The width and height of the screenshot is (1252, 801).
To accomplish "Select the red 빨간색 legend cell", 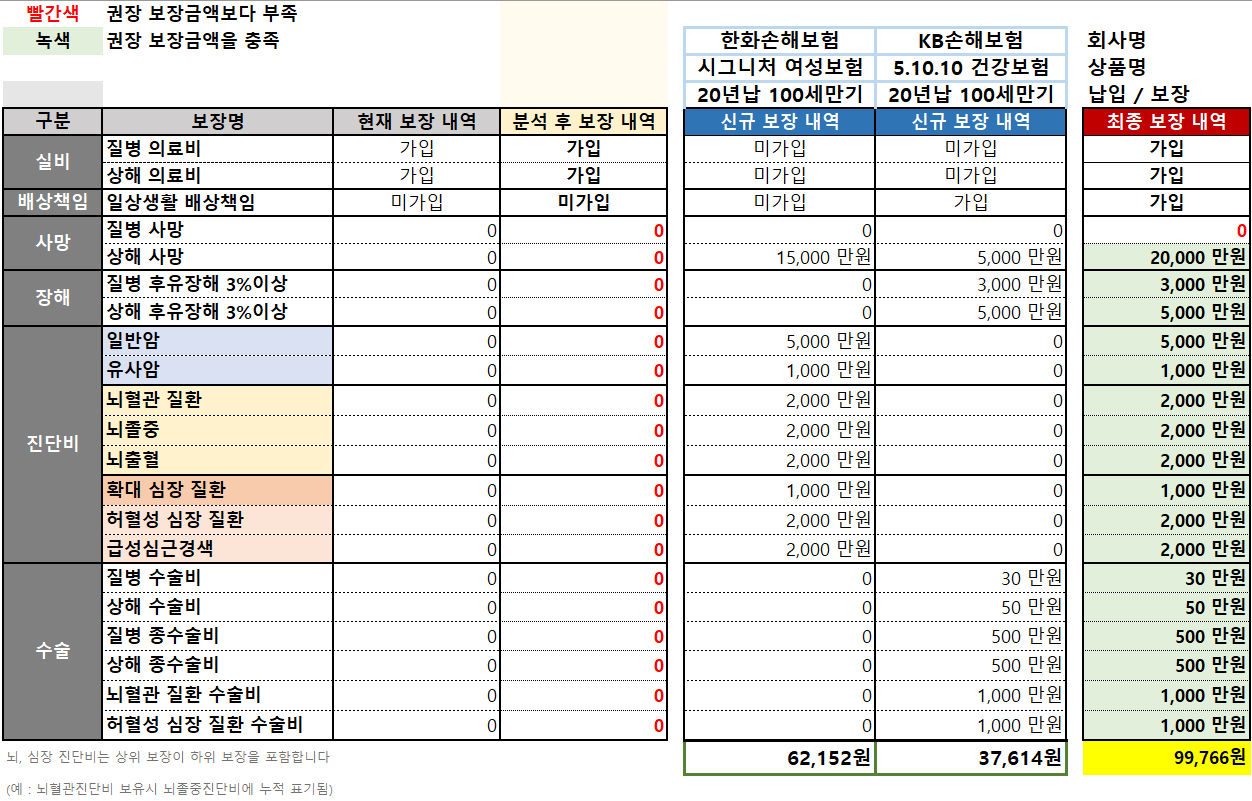I will coord(52,14).
